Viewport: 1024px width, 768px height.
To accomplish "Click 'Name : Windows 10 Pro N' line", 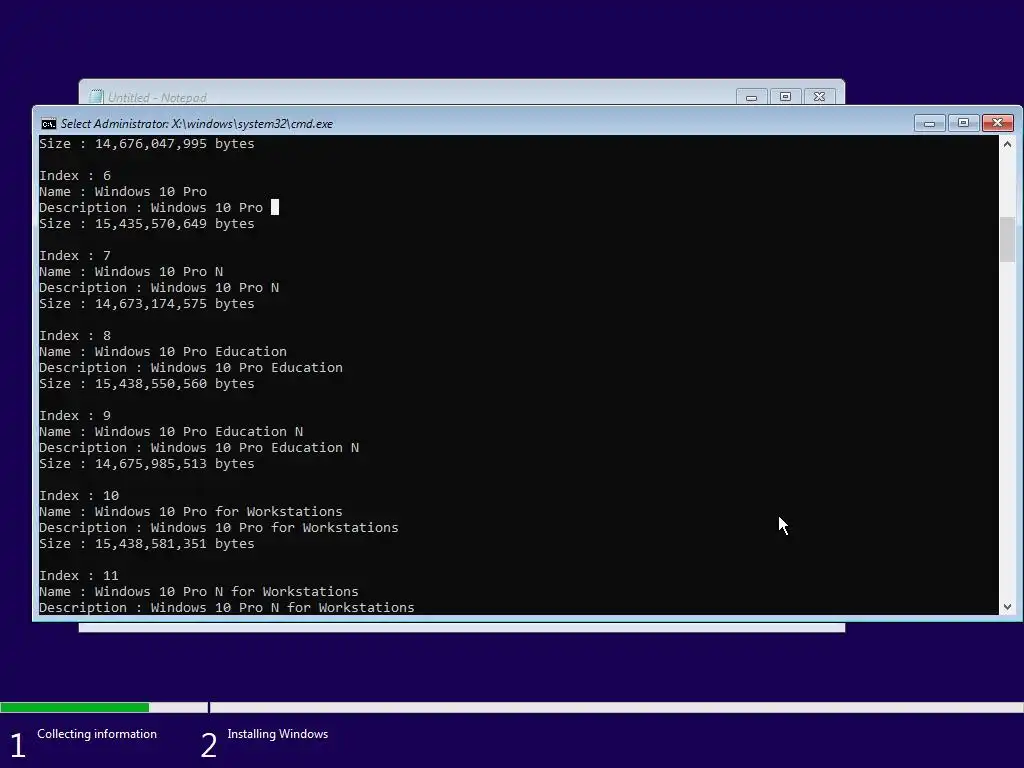I will pyautogui.click(x=131, y=272).
